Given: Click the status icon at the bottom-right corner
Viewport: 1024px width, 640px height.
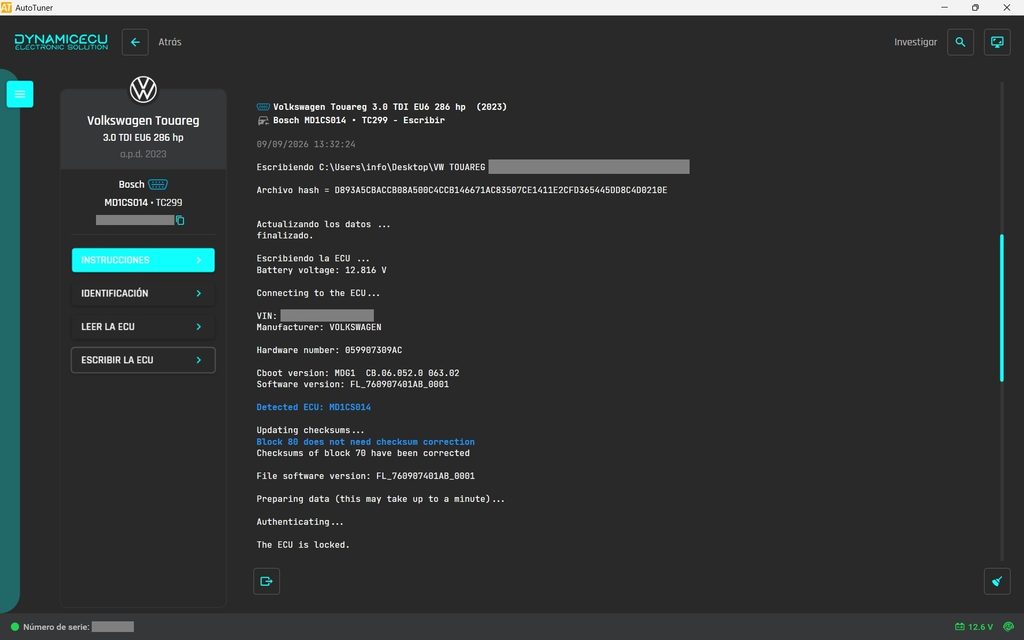Looking at the screenshot, I should pos(1009,627).
